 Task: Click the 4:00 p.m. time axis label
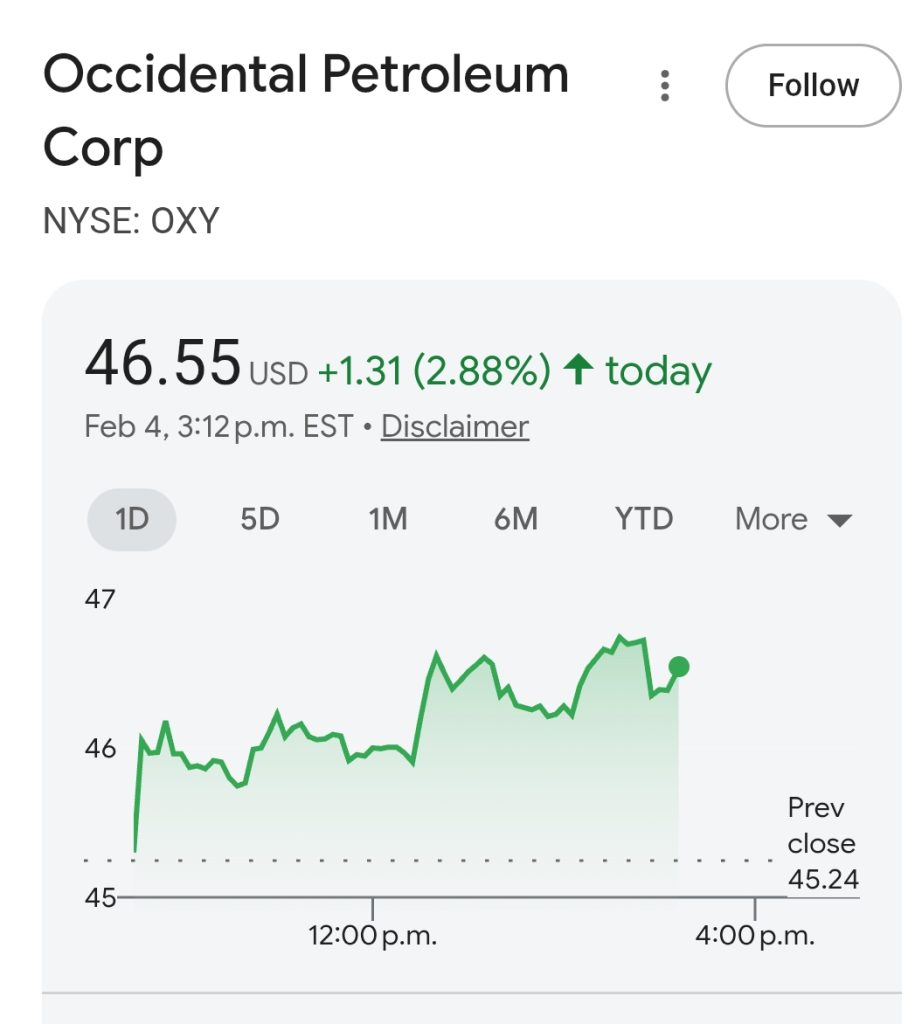(x=756, y=937)
